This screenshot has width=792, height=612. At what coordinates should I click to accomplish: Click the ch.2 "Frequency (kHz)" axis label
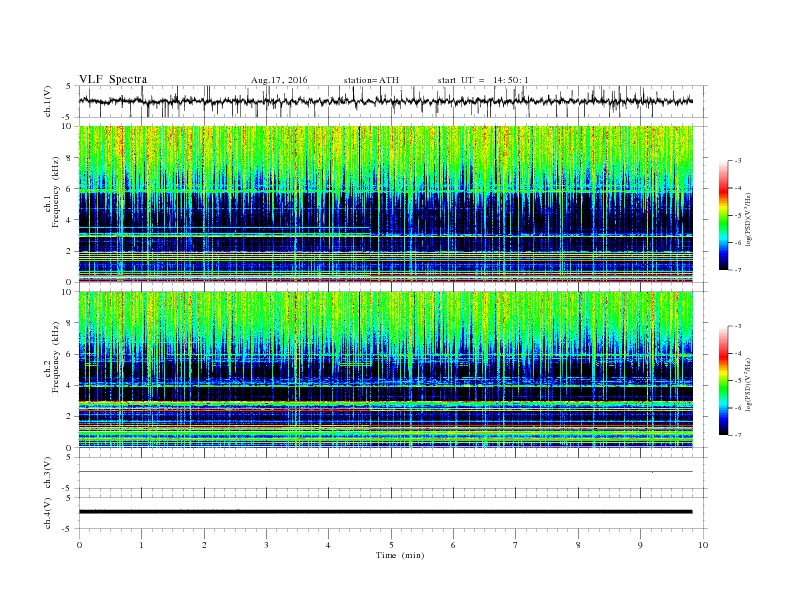click(56, 358)
